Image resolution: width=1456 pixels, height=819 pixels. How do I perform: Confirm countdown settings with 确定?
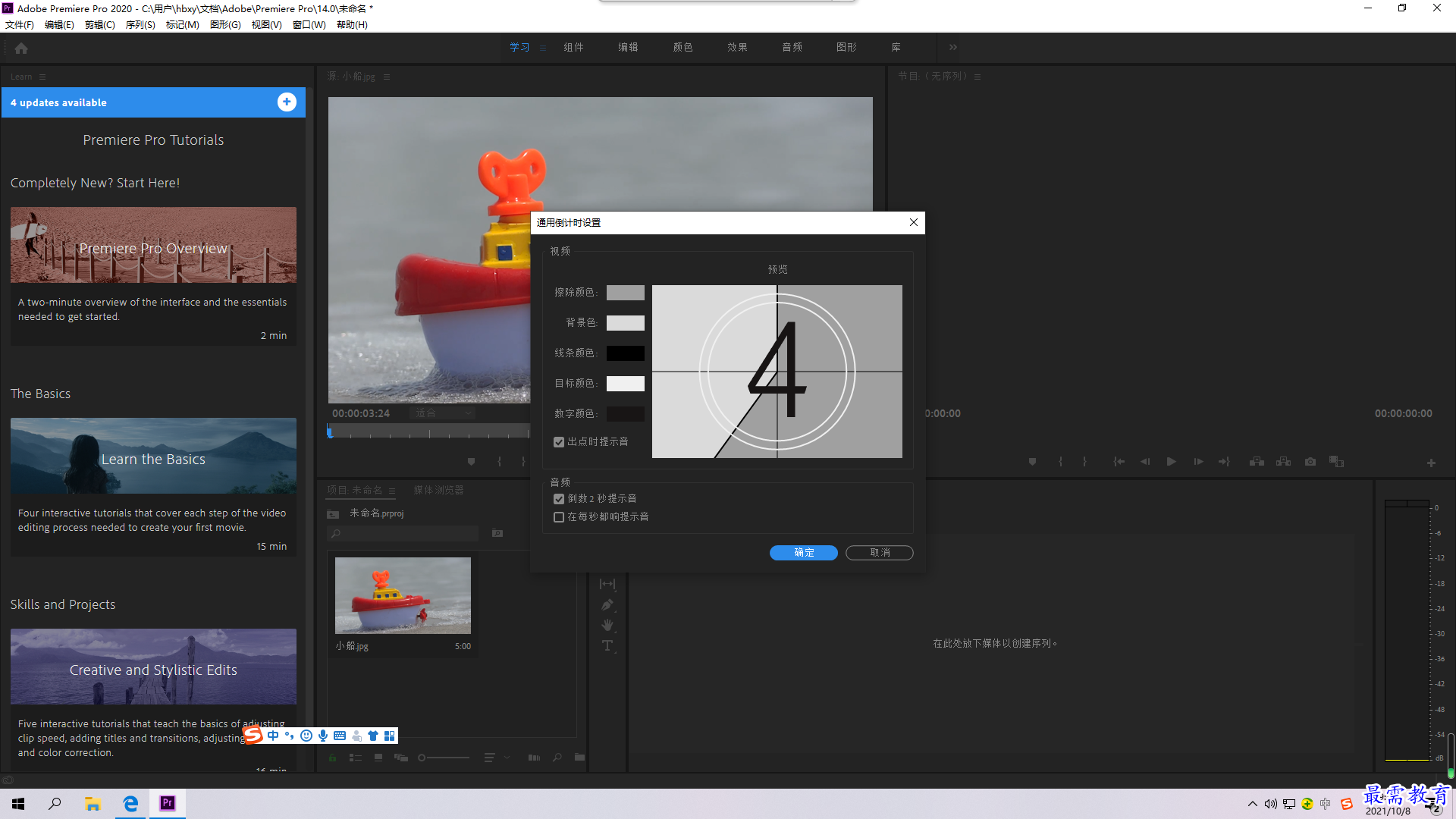coord(804,553)
